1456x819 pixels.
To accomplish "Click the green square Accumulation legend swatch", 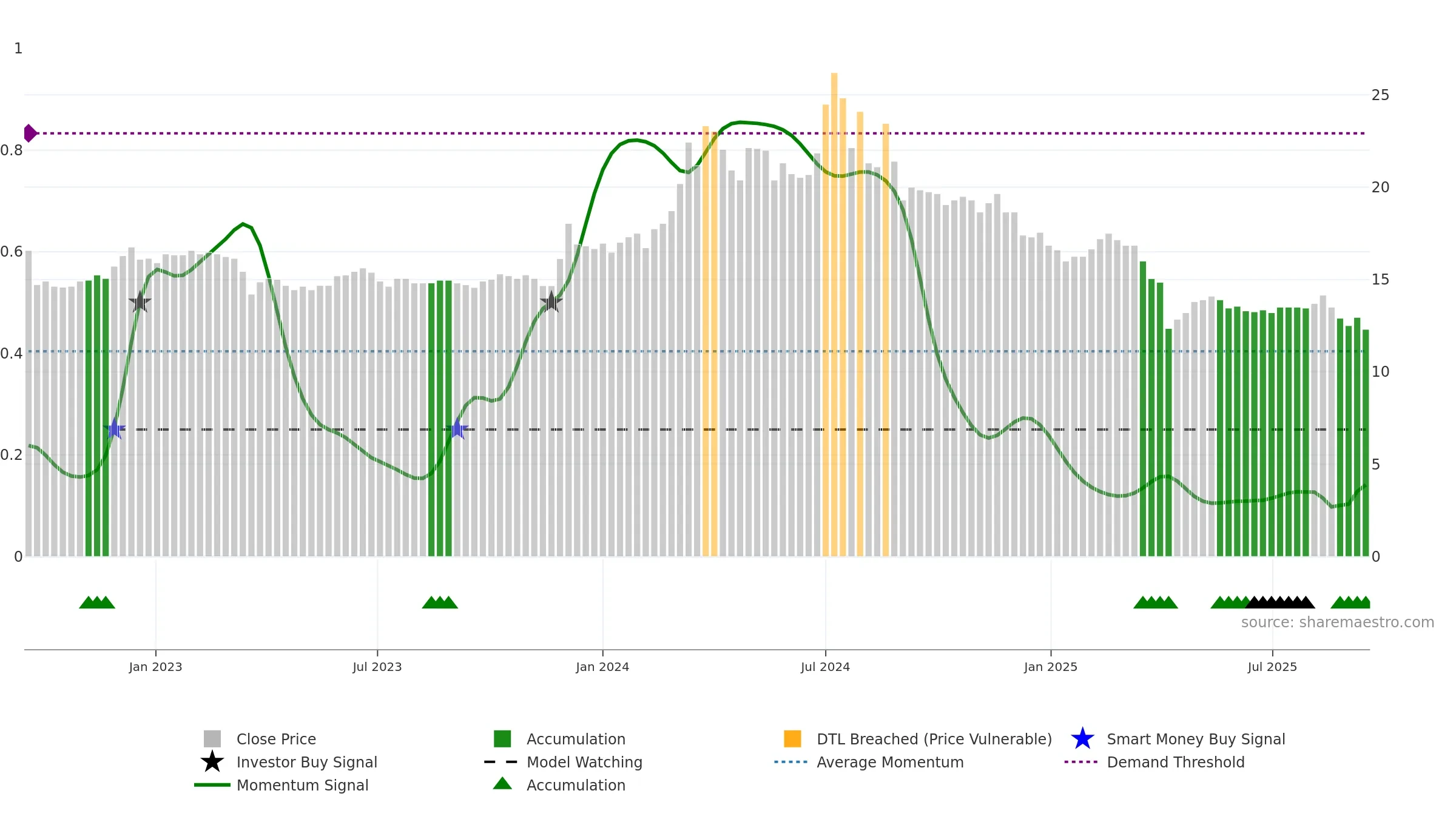I will (x=502, y=739).
